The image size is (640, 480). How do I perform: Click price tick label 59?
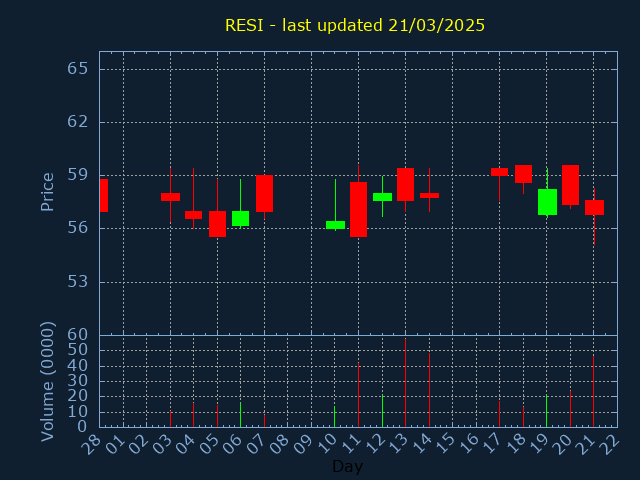point(78,175)
